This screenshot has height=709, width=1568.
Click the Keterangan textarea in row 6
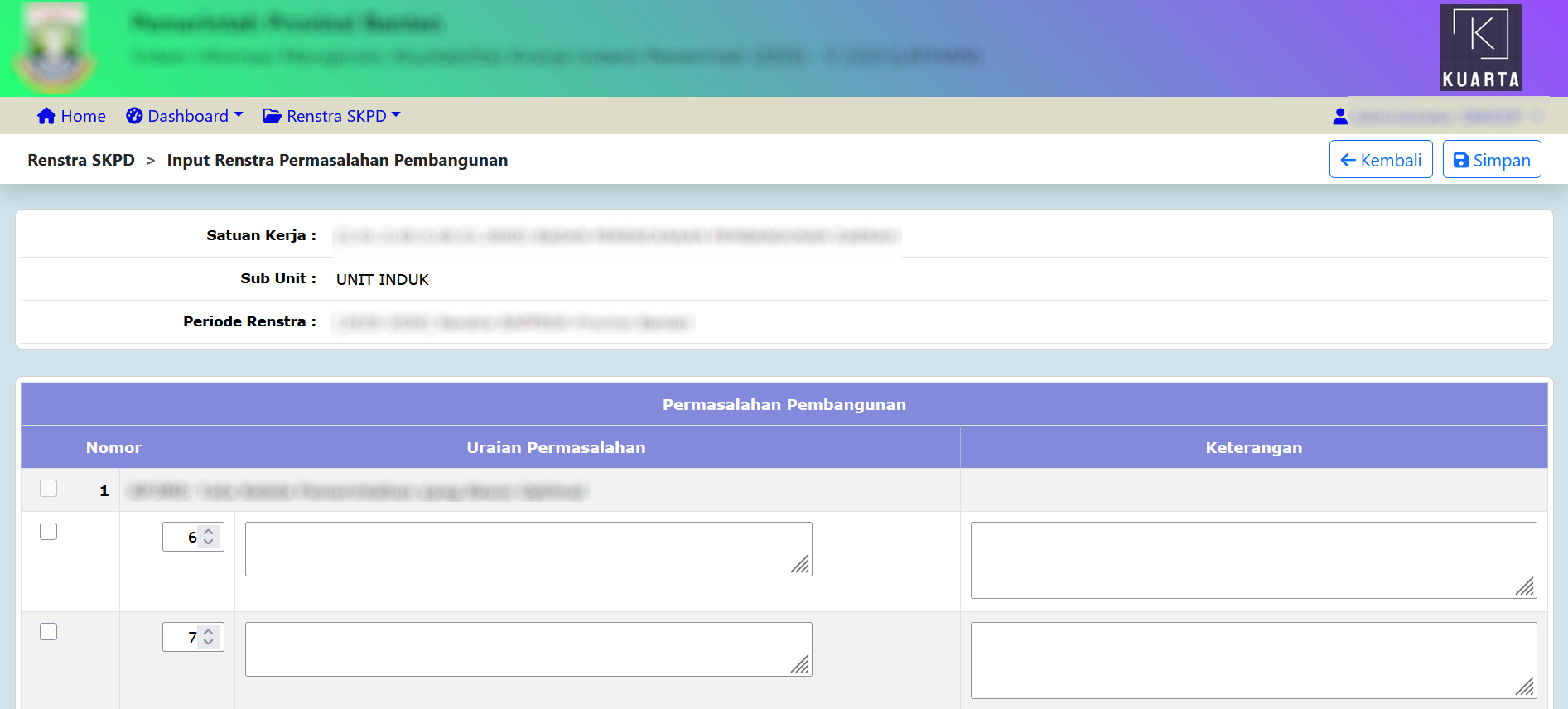[x=1252, y=560]
